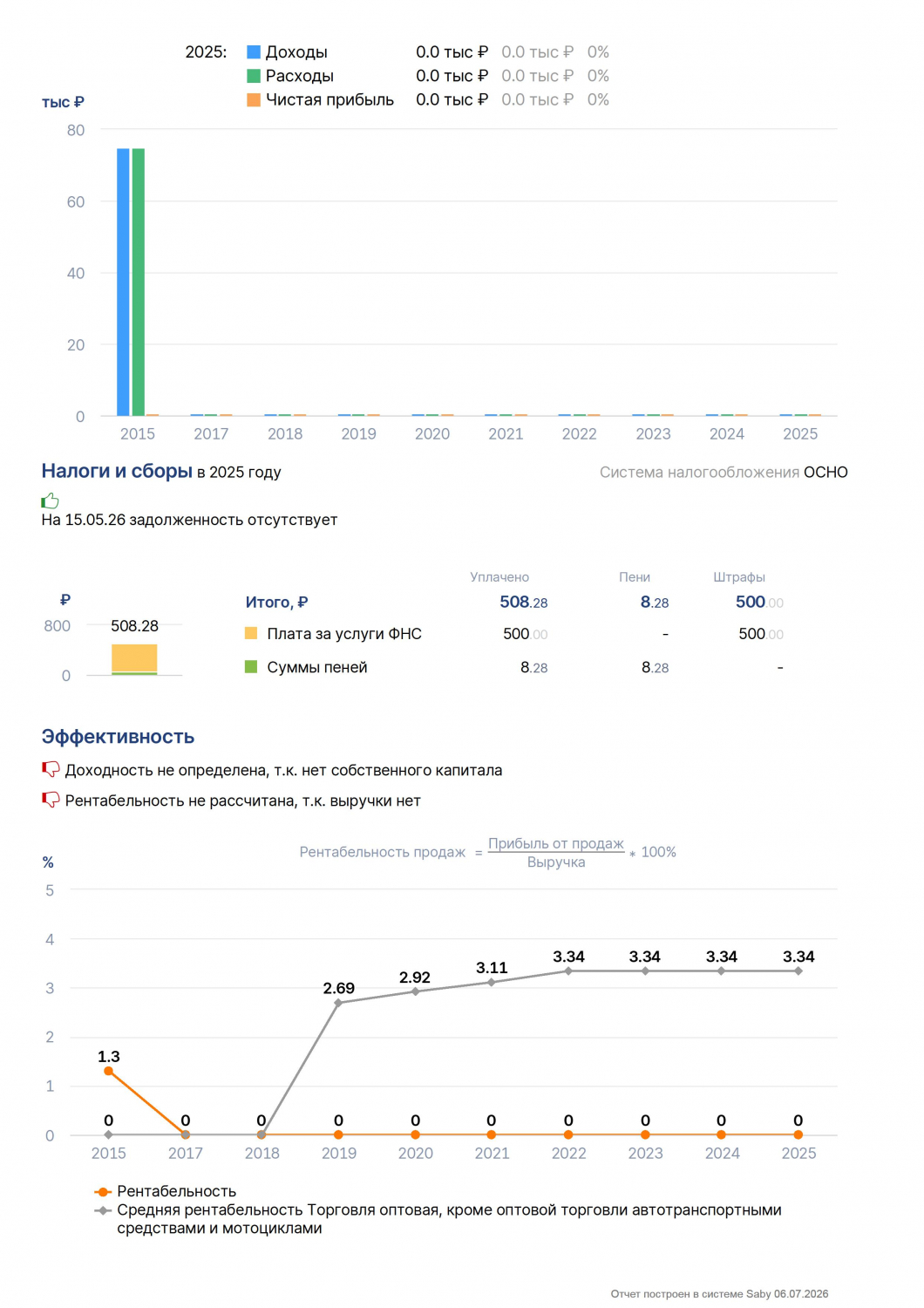Click the green Расходы legend swatch
The height and width of the screenshot is (1308, 924).
click(254, 76)
